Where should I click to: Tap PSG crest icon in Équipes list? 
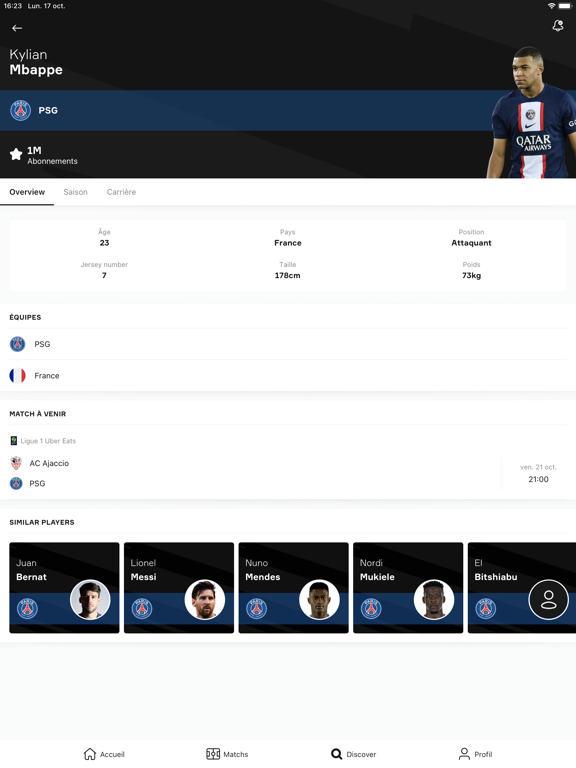(x=18, y=344)
